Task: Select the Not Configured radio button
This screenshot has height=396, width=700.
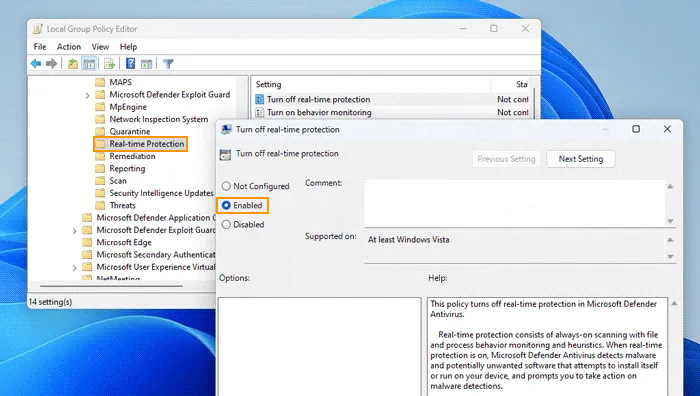Action: [x=226, y=186]
